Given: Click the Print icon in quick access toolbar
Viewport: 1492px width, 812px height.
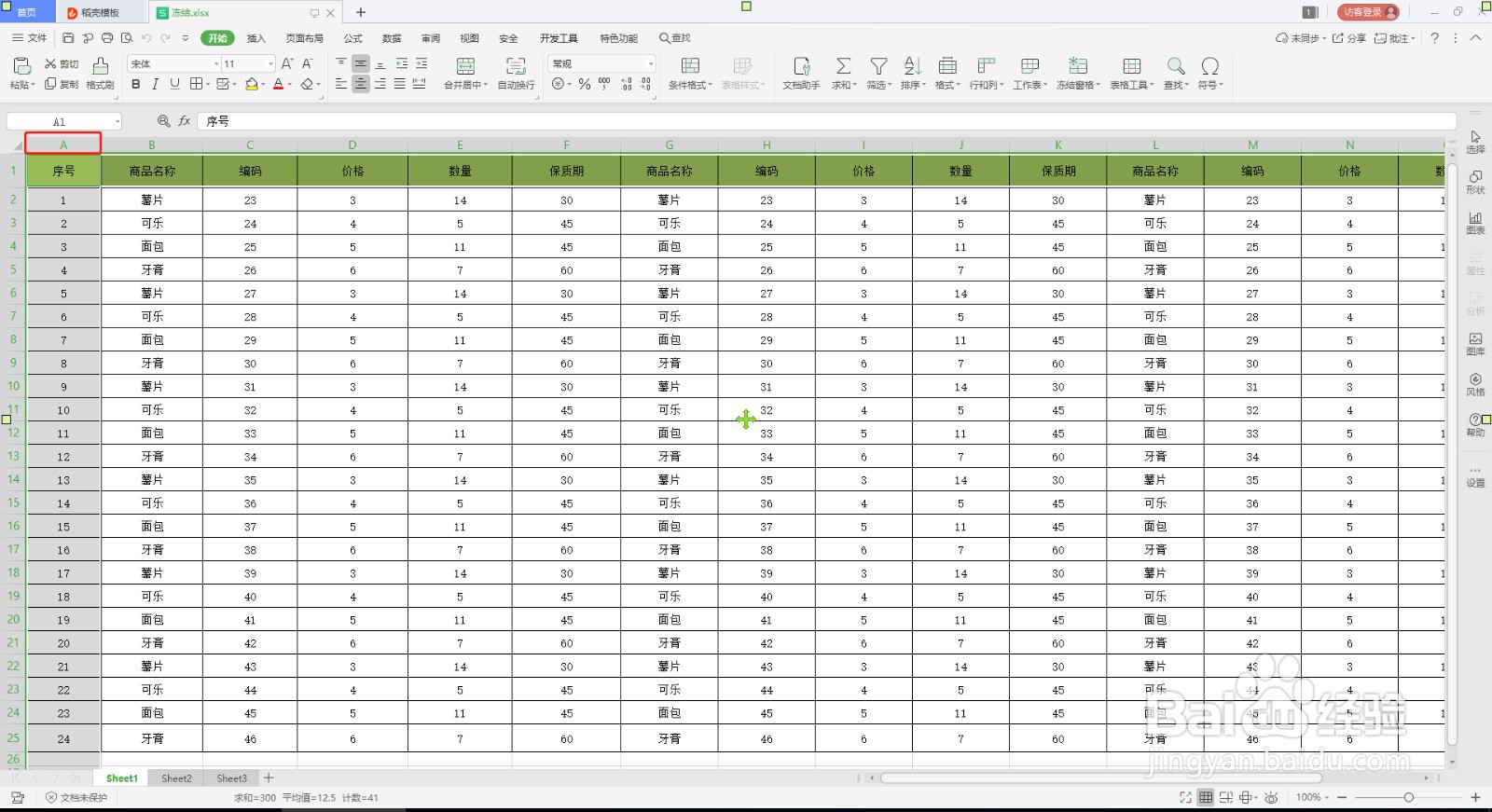Looking at the screenshot, I should point(107,38).
